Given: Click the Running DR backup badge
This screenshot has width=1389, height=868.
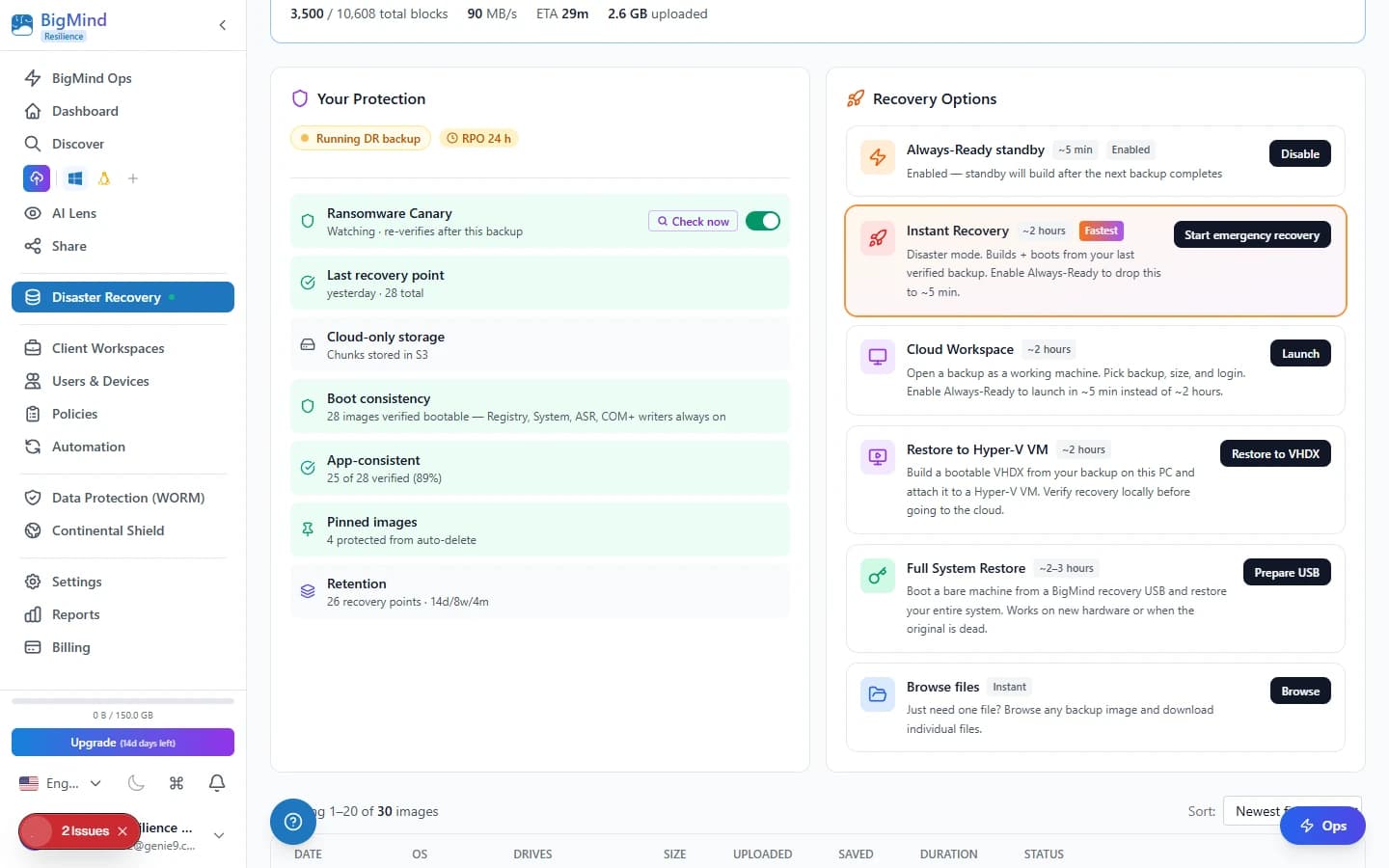Looking at the screenshot, I should pos(361,139).
